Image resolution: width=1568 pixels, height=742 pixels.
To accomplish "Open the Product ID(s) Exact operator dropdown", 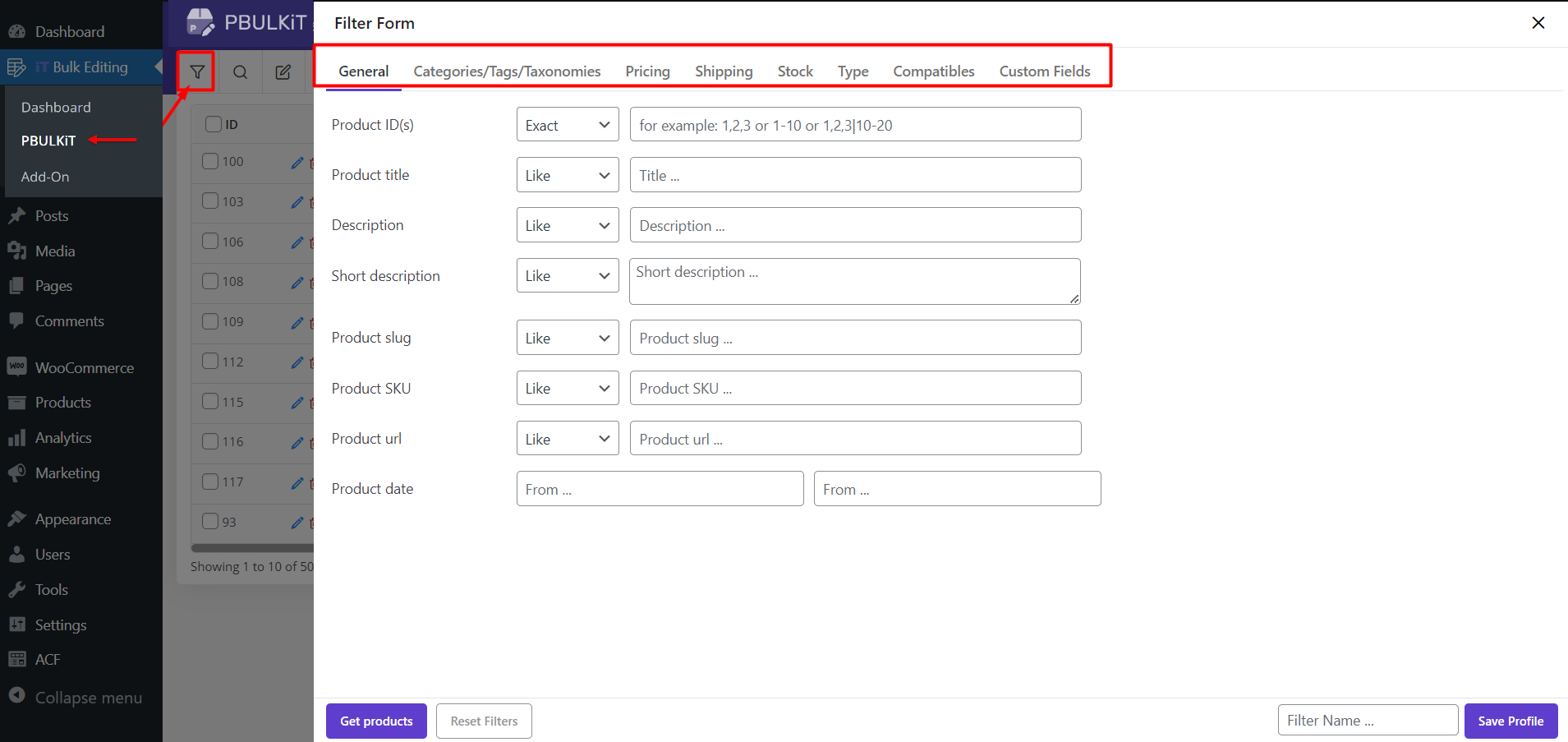I will [568, 125].
